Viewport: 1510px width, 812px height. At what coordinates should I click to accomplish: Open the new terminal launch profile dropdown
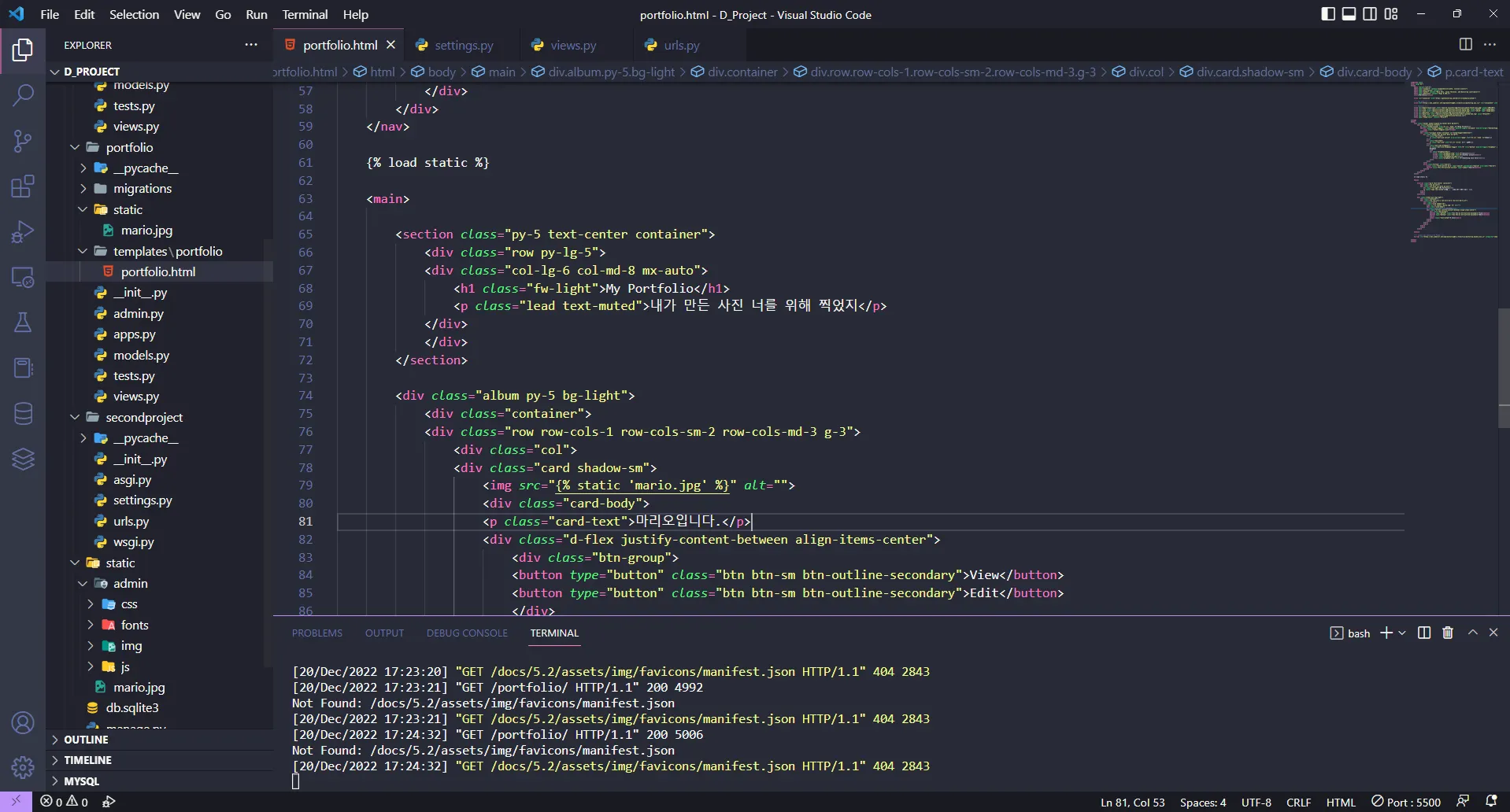(x=1402, y=633)
